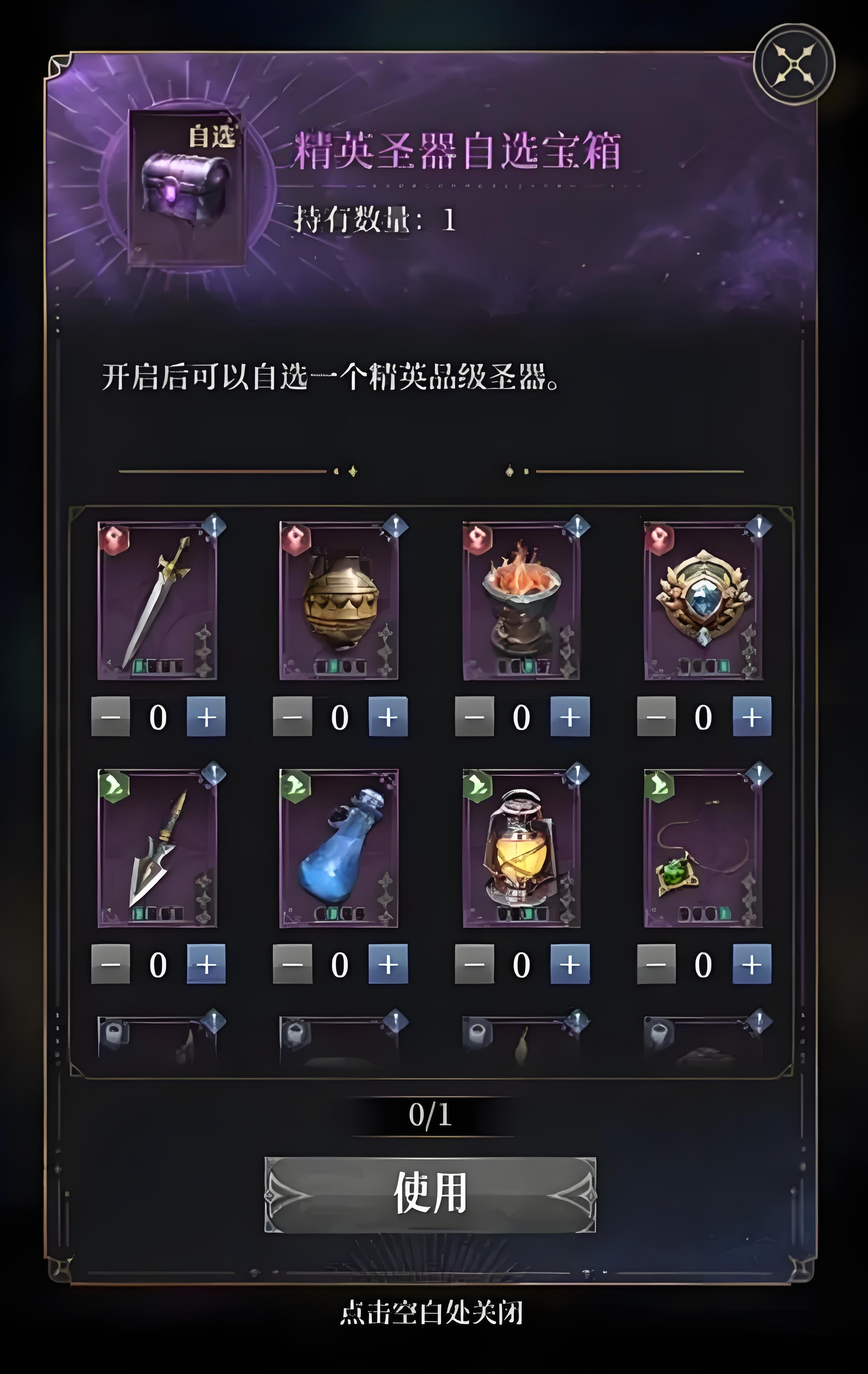
Task: Select the blue gem medallion relic card
Action: [x=703, y=600]
